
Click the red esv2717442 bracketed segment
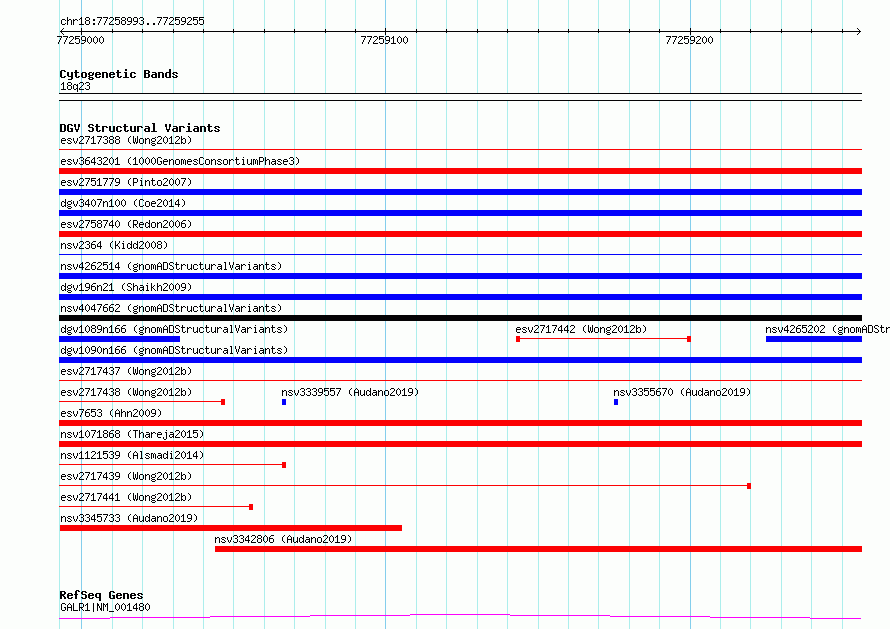pos(603,339)
